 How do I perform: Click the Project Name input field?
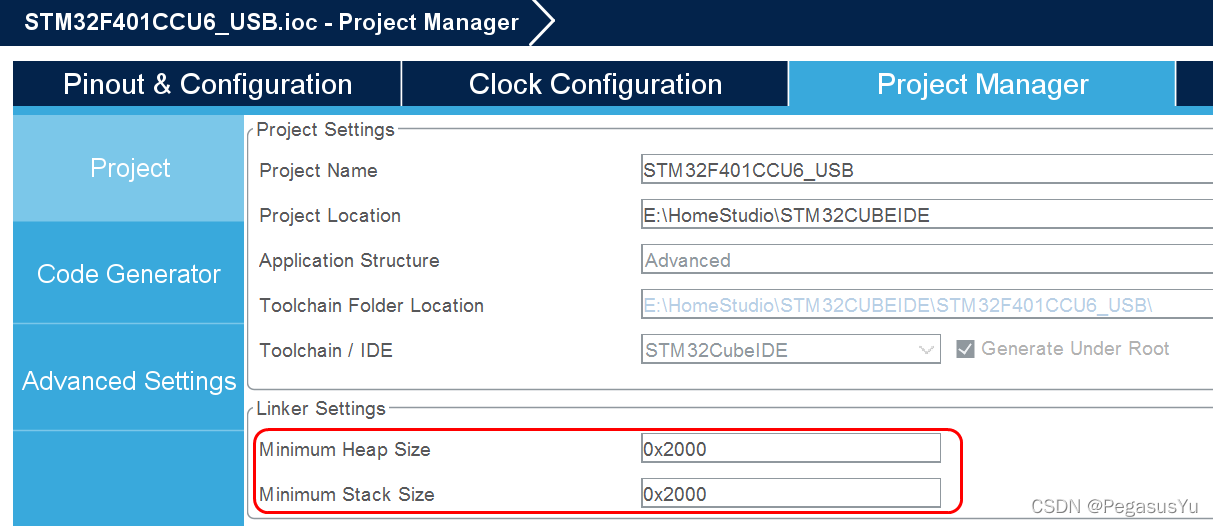pos(926,170)
